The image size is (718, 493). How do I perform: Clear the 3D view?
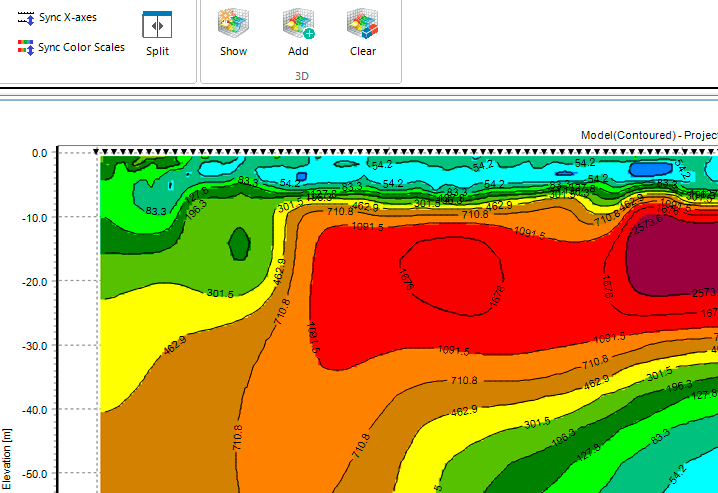point(363,33)
